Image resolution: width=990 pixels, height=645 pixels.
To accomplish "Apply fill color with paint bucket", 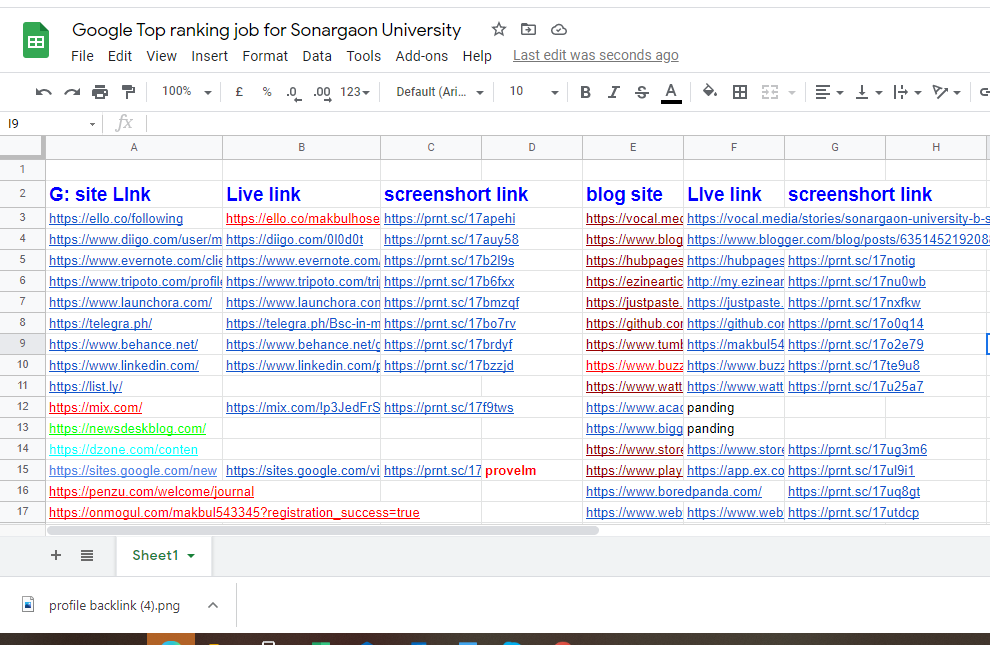I will point(709,92).
